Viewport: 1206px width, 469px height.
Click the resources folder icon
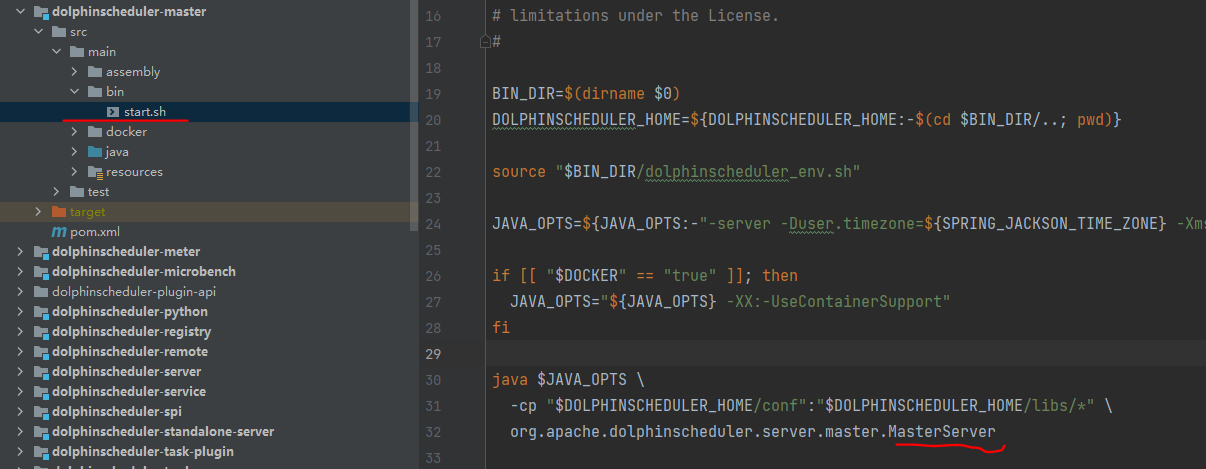(95, 172)
